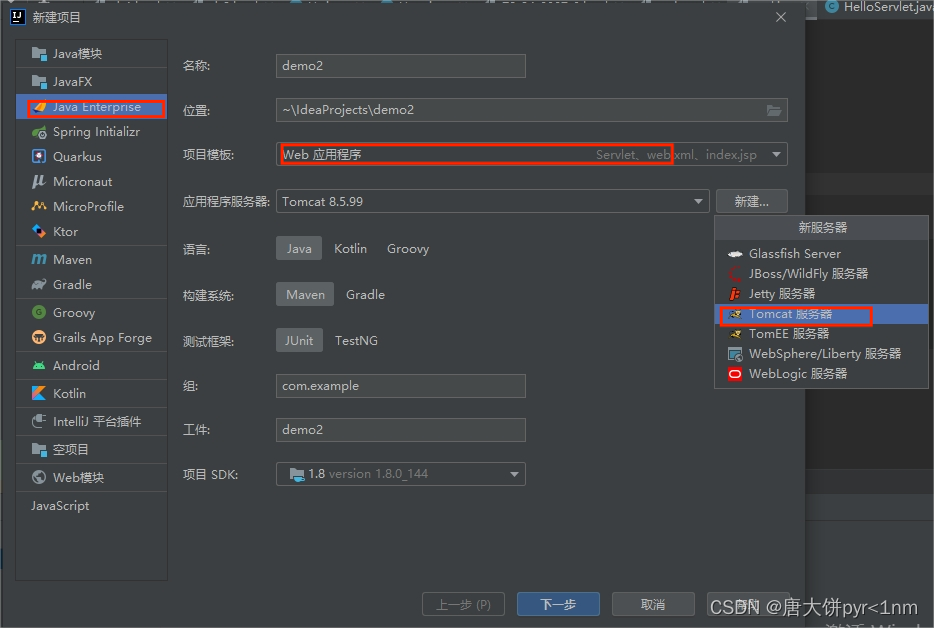
Task: Switch to HelloServlet.java tab in editor
Action: coord(879,7)
